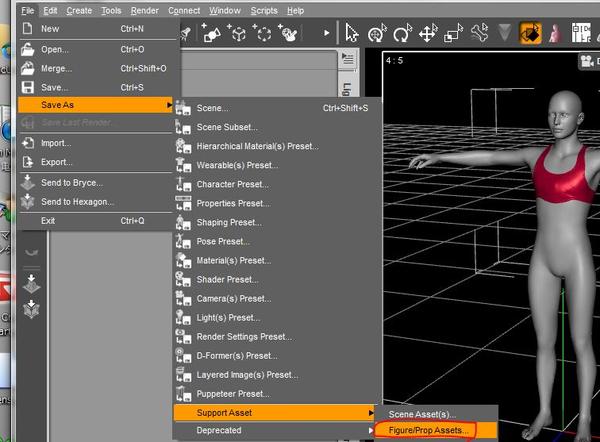The width and height of the screenshot is (600, 442).
Task: Select Light(s) Preset...
Action: 276,318
